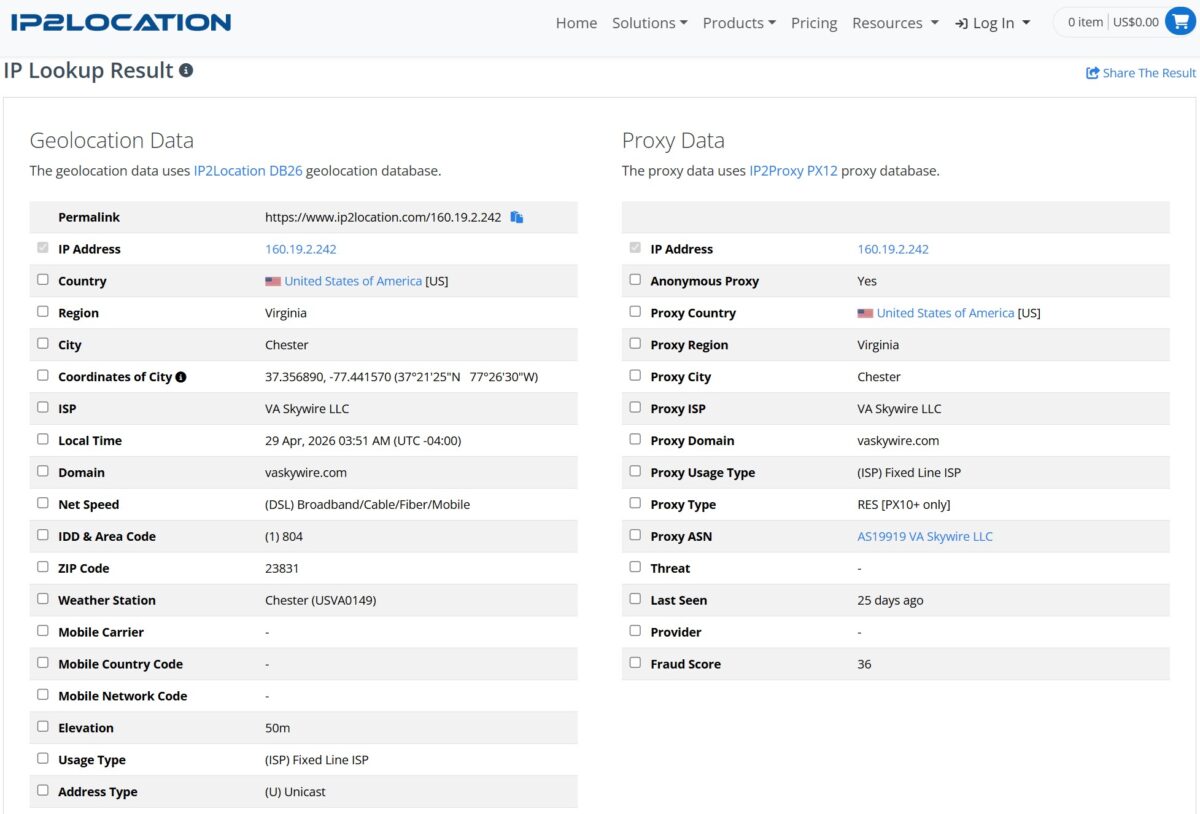Click the US flag in Proxy Country row
The width and height of the screenshot is (1200, 814).
point(865,313)
